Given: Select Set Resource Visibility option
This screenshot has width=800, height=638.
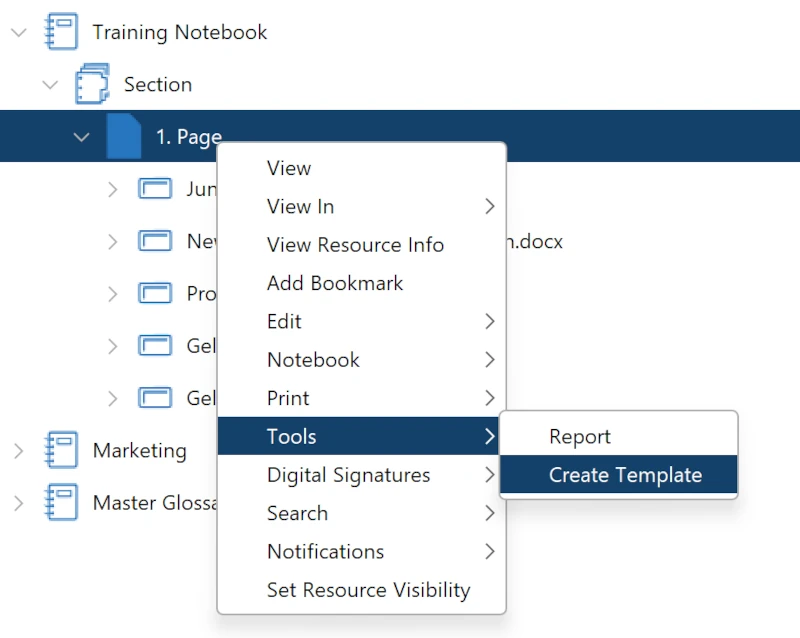Looking at the screenshot, I should (362, 590).
